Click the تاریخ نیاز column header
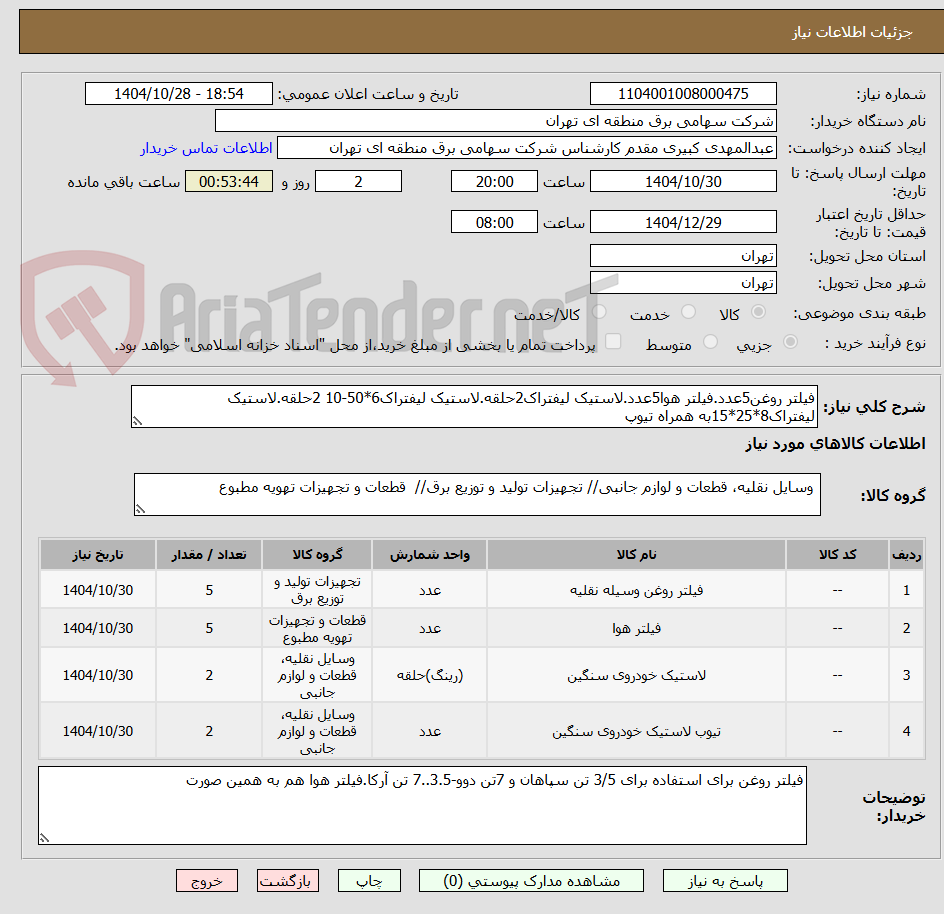Viewport: 944px width, 914px height. click(x=98, y=555)
